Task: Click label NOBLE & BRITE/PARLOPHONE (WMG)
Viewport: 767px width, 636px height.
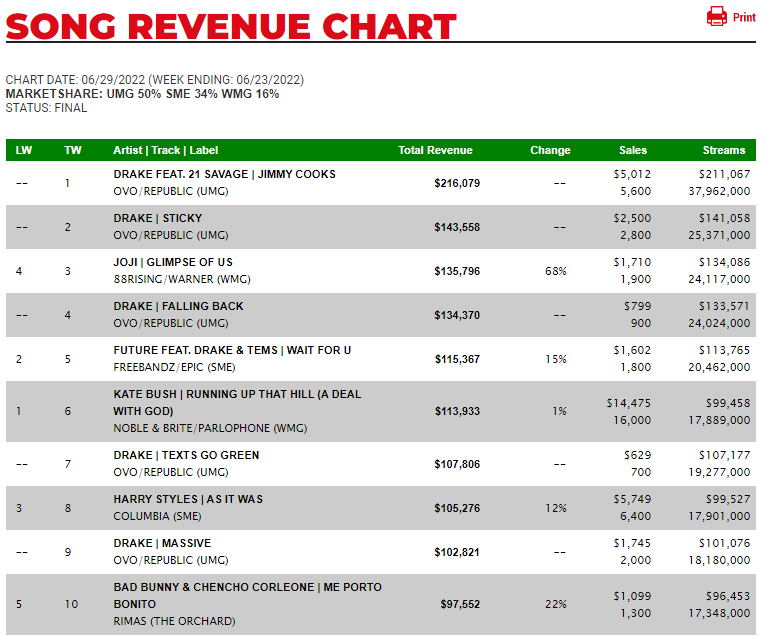Action: coord(210,429)
